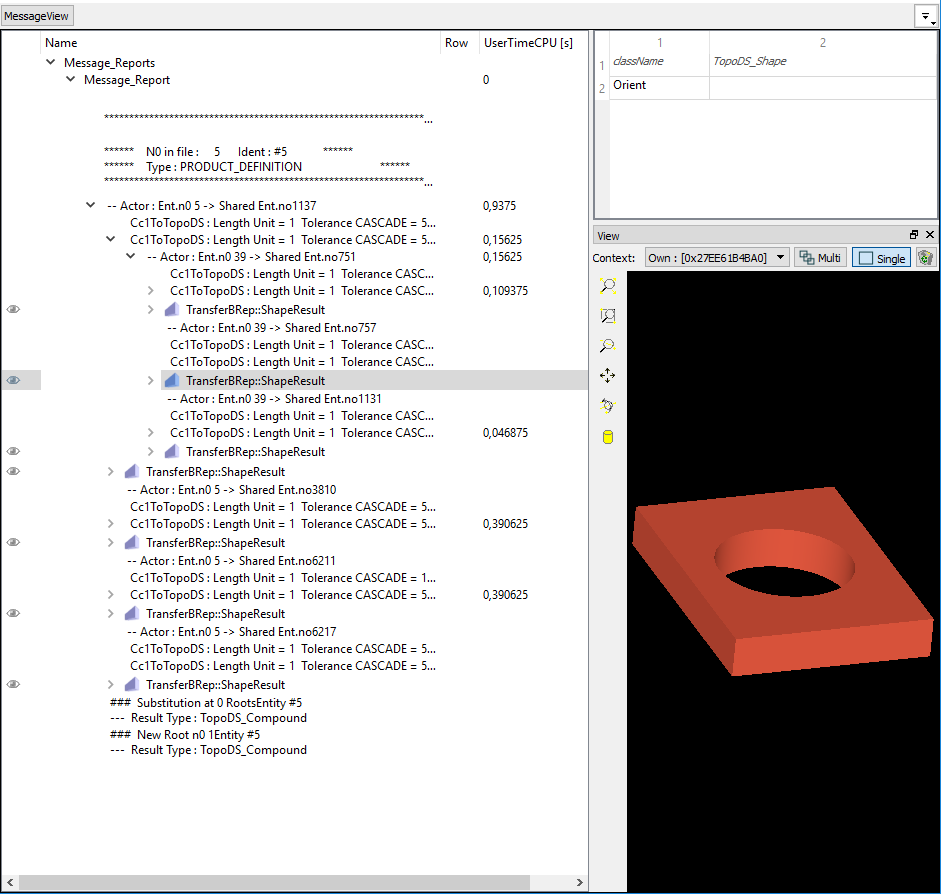Click the UserTimeCPU [s] column header
The width and height of the screenshot is (941, 894).
tap(528, 43)
